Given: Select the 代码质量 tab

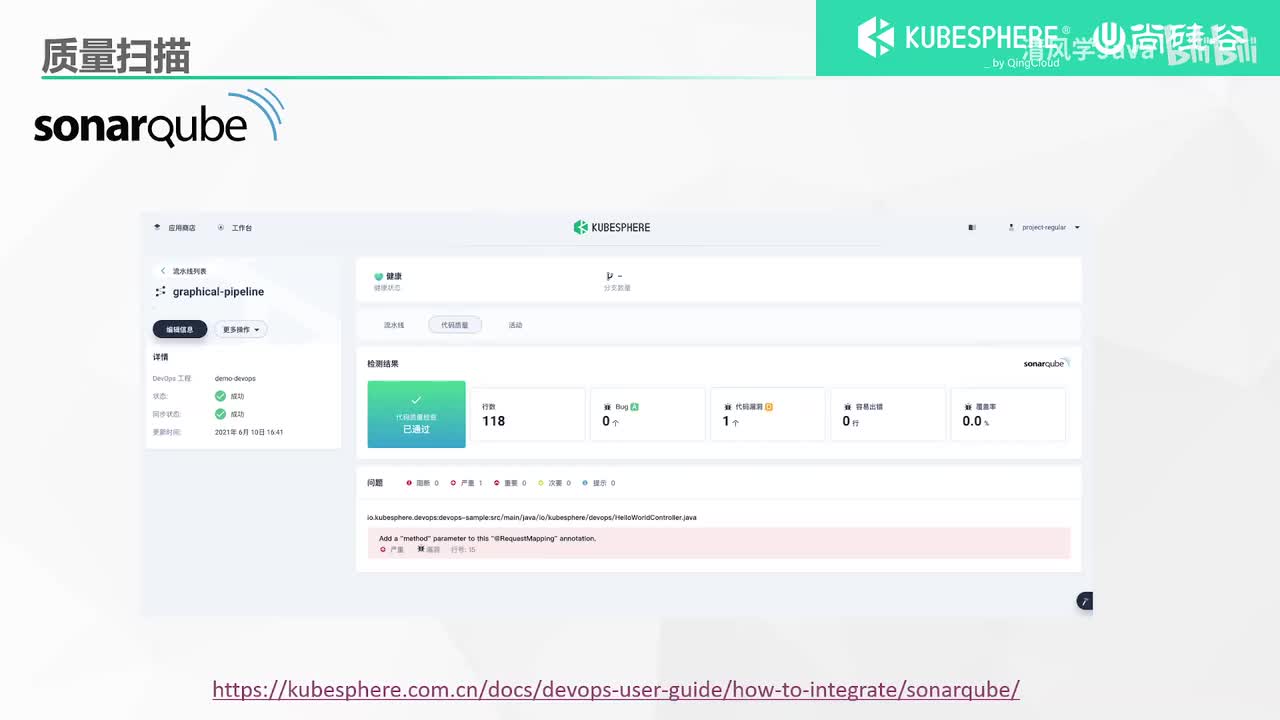Looking at the screenshot, I should point(455,325).
